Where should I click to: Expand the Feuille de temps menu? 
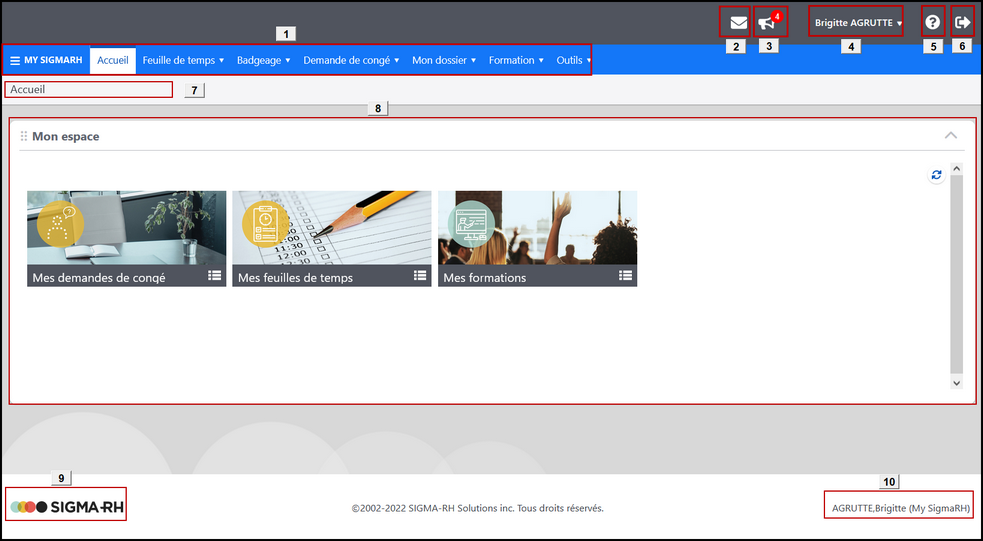(x=183, y=60)
